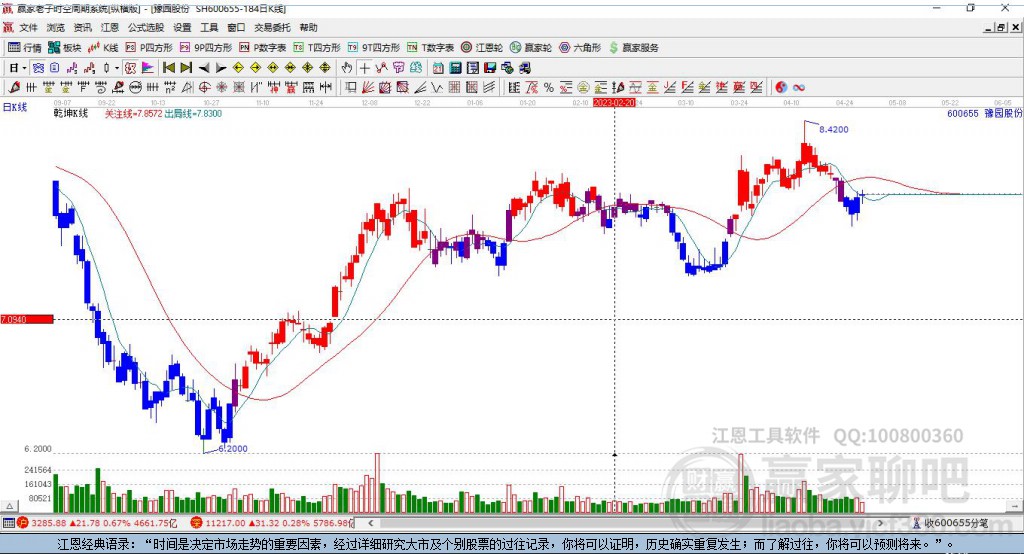1024x554 pixels.
Task: Click the blue infinity symbol icon
Action: coord(799,88)
